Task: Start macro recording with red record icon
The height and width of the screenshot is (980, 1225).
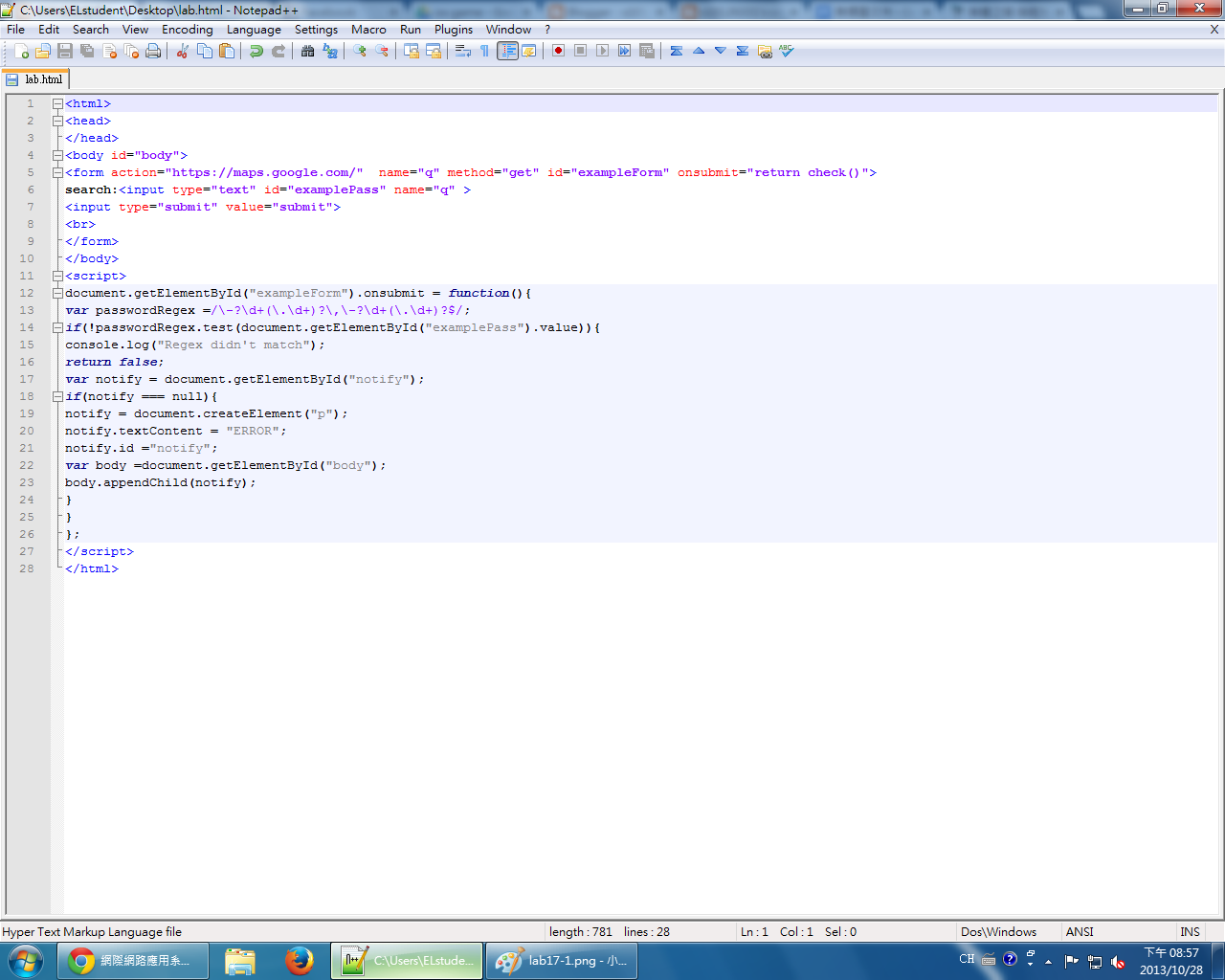Action: [x=558, y=51]
